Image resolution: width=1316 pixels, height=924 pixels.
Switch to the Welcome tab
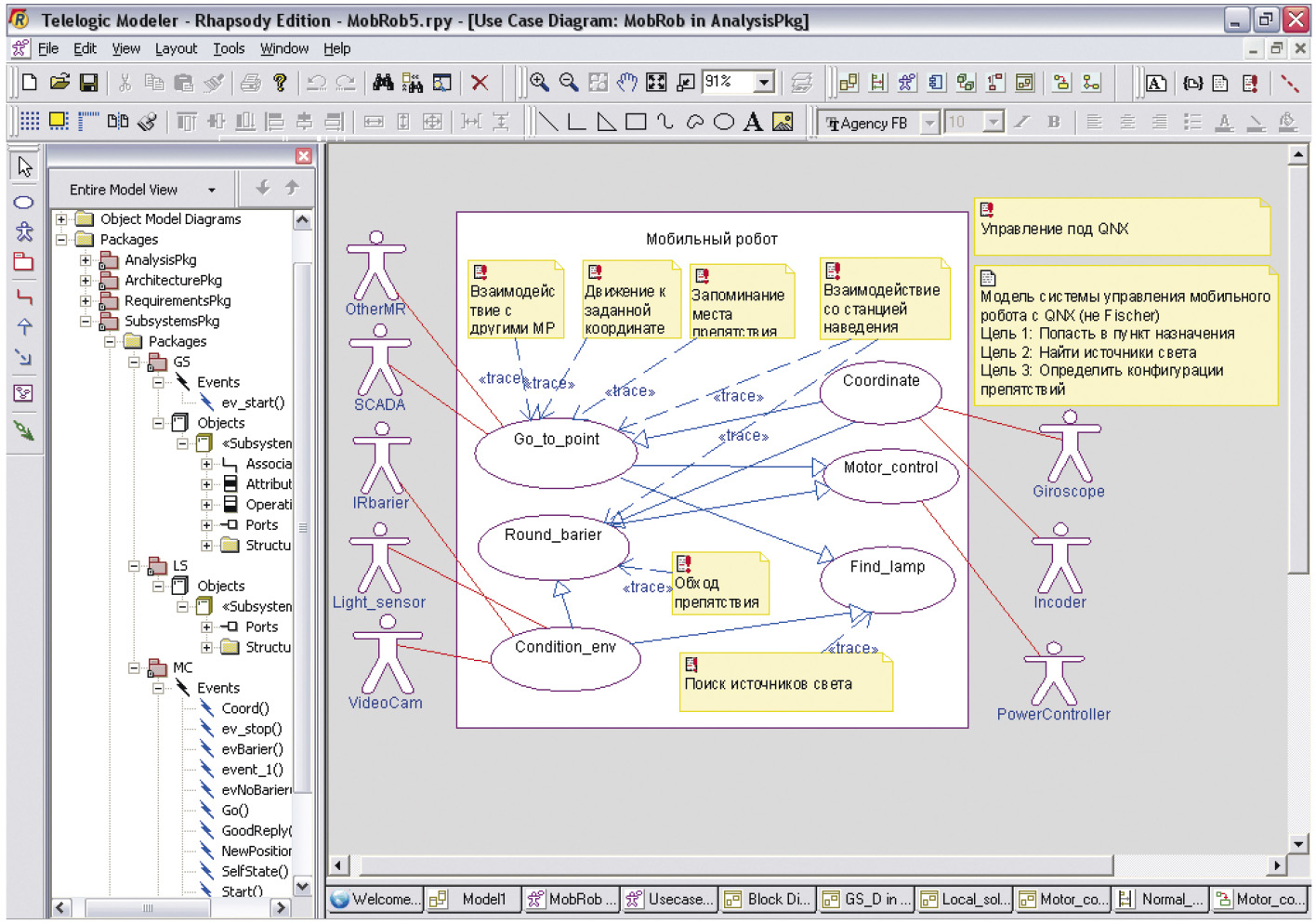(x=375, y=899)
